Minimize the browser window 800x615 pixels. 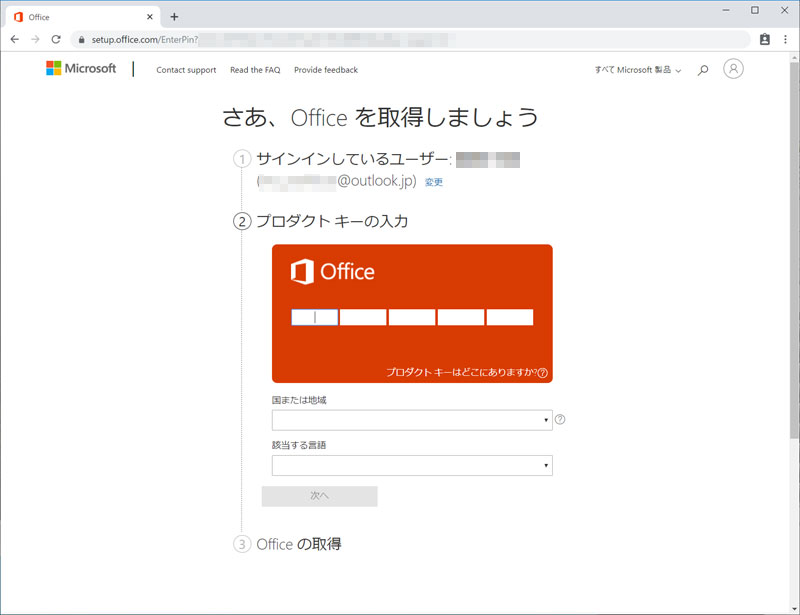coord(726,10)
